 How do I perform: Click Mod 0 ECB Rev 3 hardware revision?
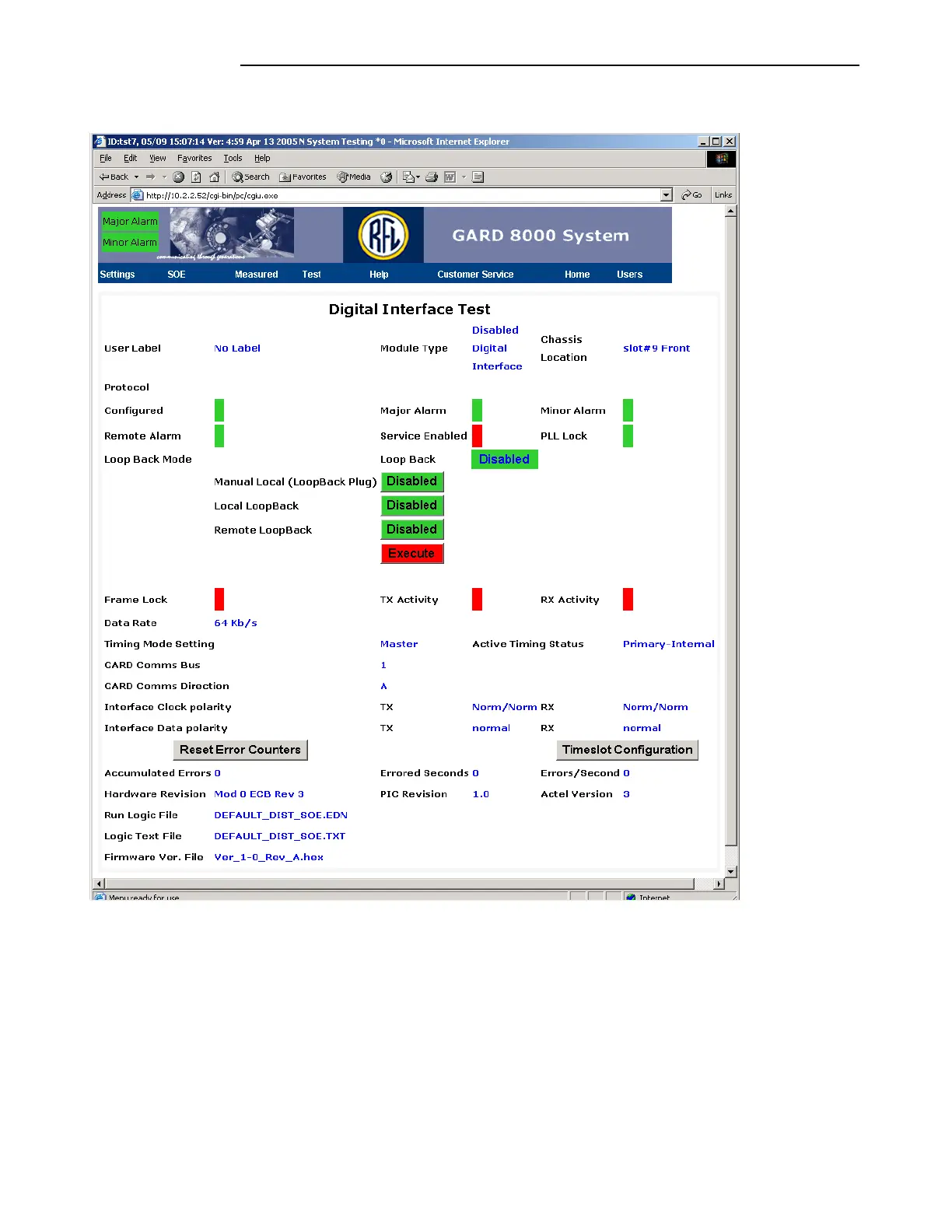tap(259, 794)
